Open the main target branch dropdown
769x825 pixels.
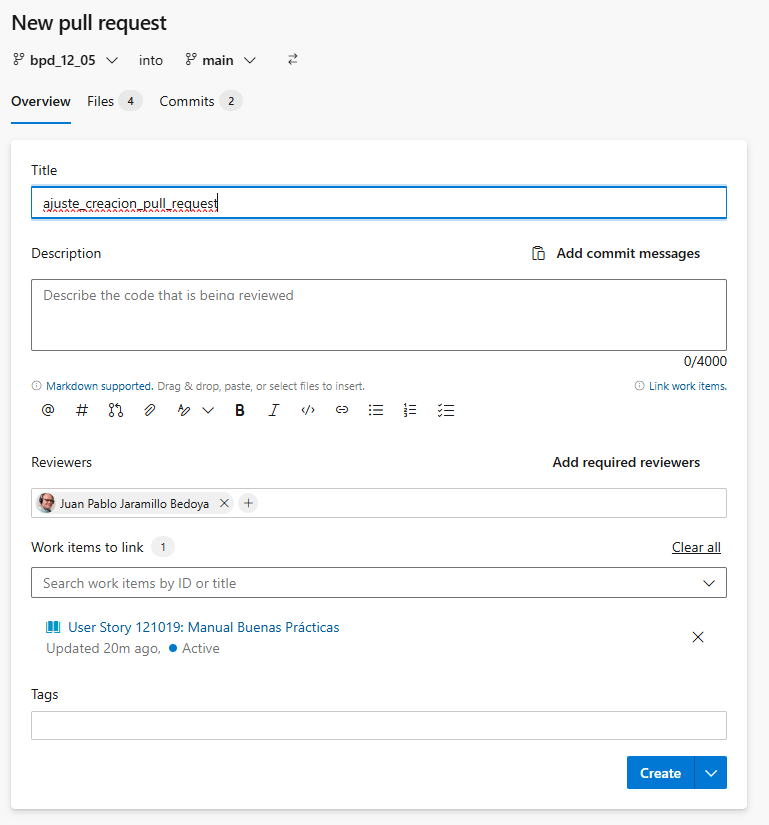[221, 60]
